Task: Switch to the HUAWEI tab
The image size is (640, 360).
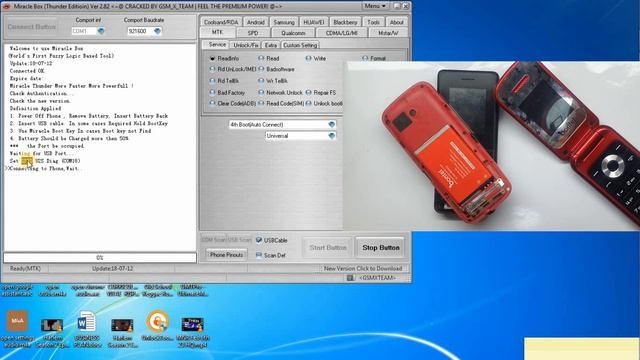Action: tap(314, 22)
